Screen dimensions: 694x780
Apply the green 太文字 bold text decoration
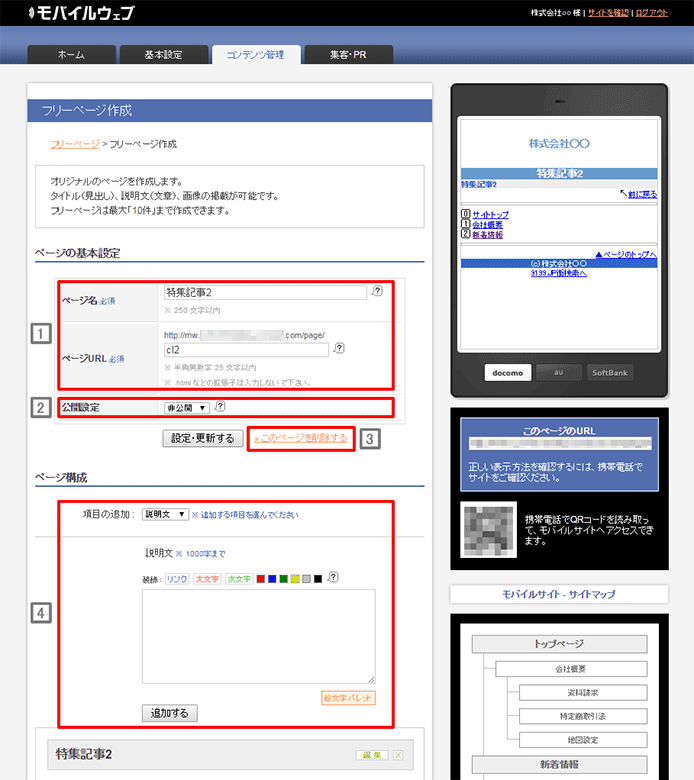pos(239,578)
